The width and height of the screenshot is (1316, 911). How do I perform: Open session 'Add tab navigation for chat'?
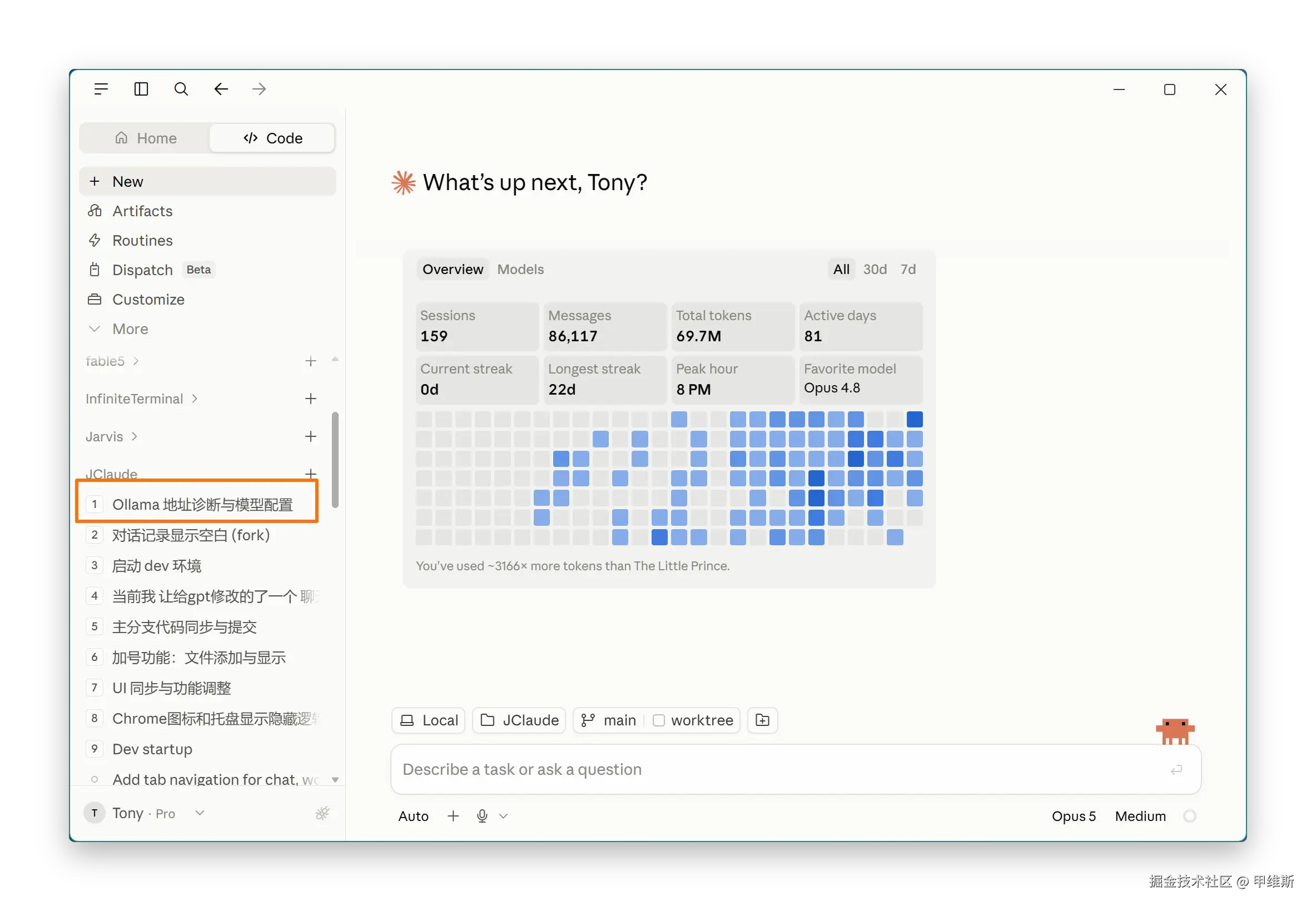click(x=203, y=779)
